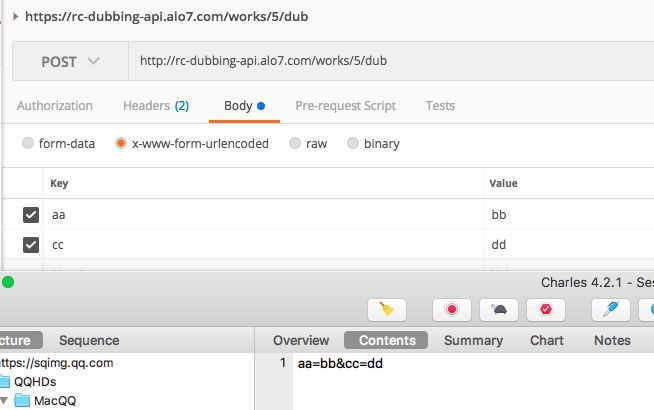The height and width of the screenshot is (410, 654).
Task: Select the Contents tab in Charles
Action: tap(387, 340)
